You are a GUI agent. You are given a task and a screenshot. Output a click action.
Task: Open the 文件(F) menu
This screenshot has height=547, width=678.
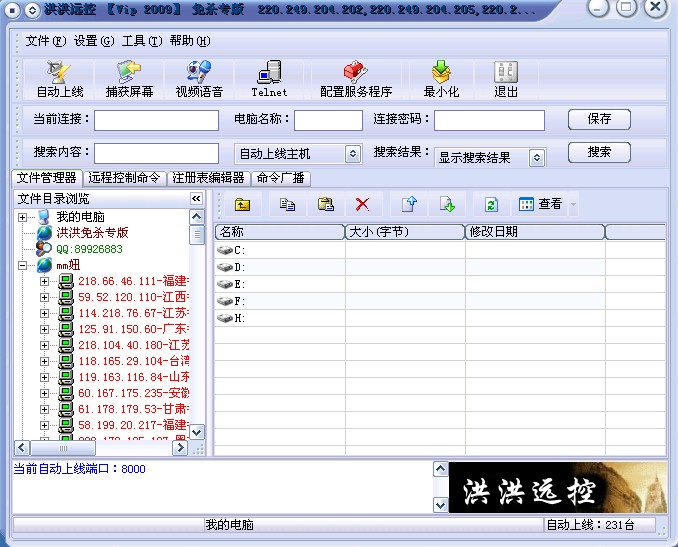point(45,42)
